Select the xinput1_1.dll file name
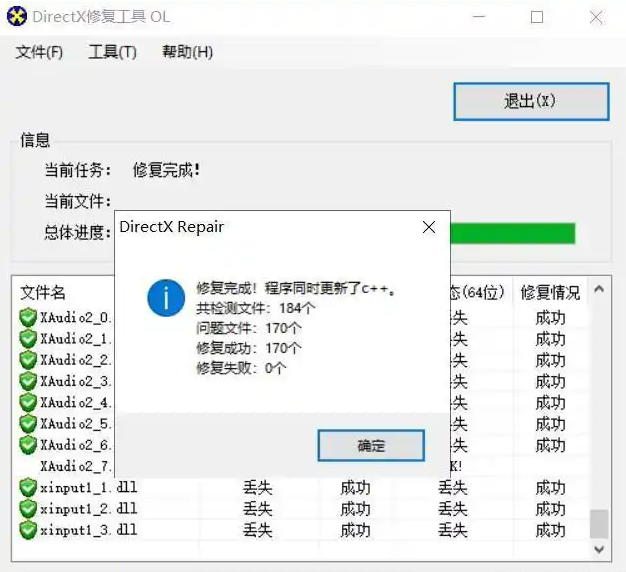 coord(89,488)
